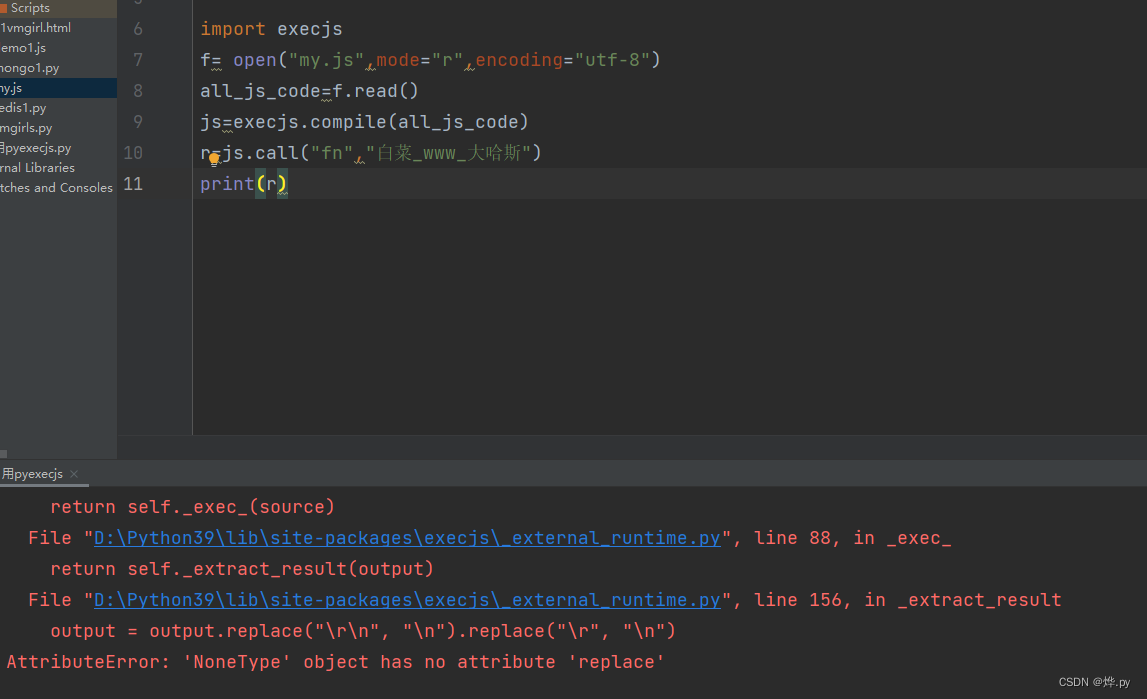Collapse the Scripts folder
This screenshot has width=1147, height=699.
pyautogui.click(x=28, y=8)
